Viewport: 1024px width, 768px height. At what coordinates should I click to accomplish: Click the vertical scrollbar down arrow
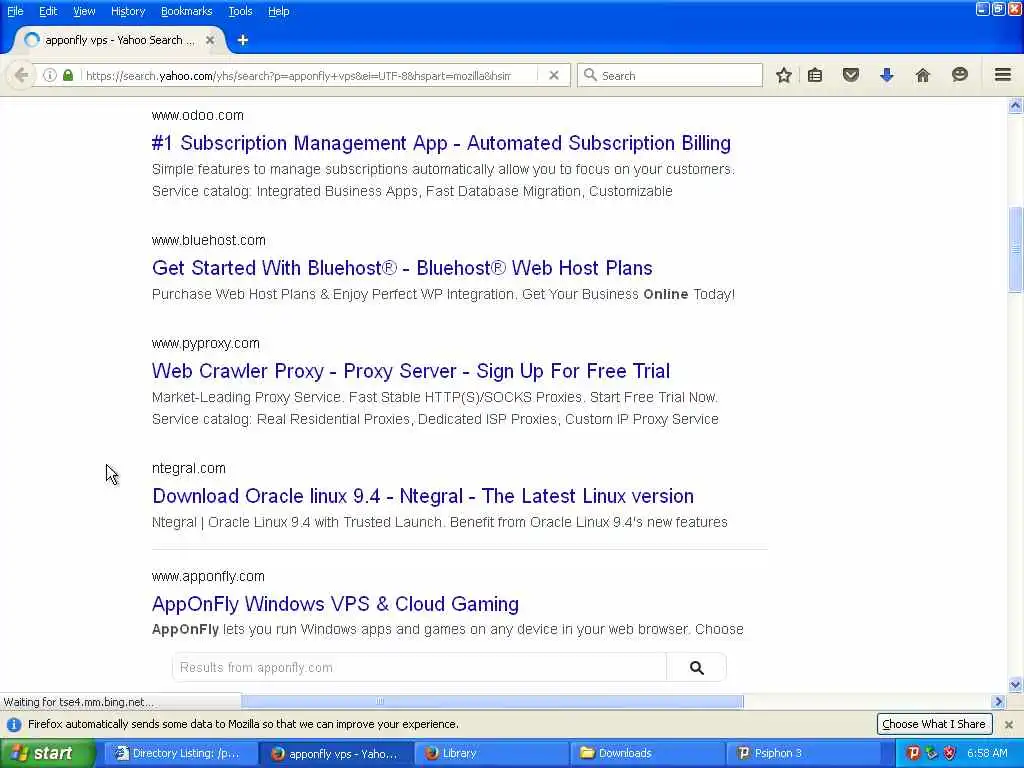pos(1016,684)
